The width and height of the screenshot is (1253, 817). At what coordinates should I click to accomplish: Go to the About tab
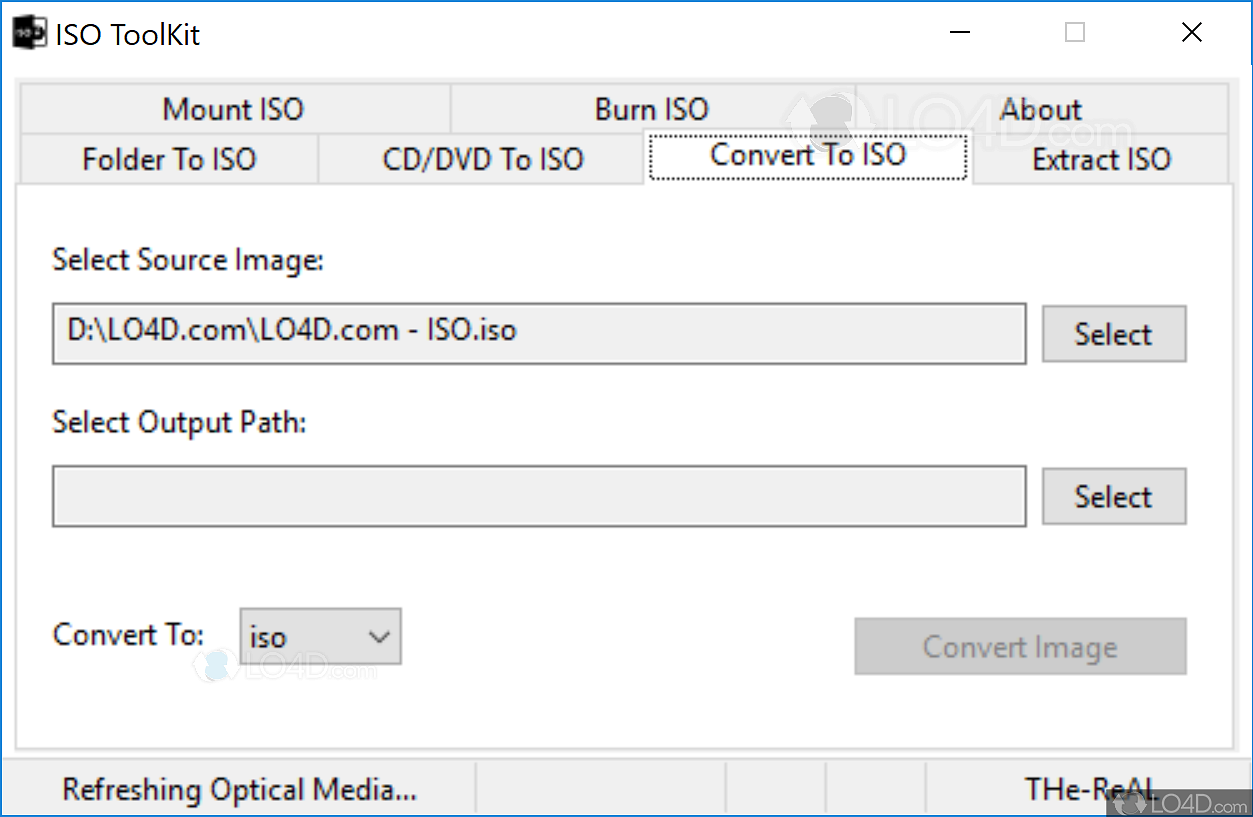point(1041,109)
